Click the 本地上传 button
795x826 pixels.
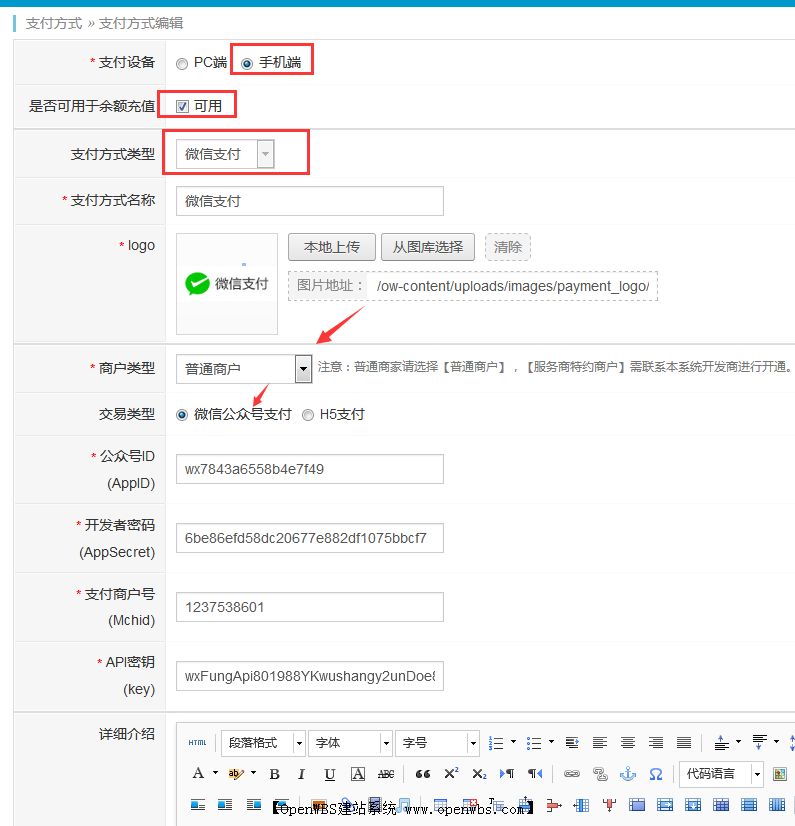point(331,247)
